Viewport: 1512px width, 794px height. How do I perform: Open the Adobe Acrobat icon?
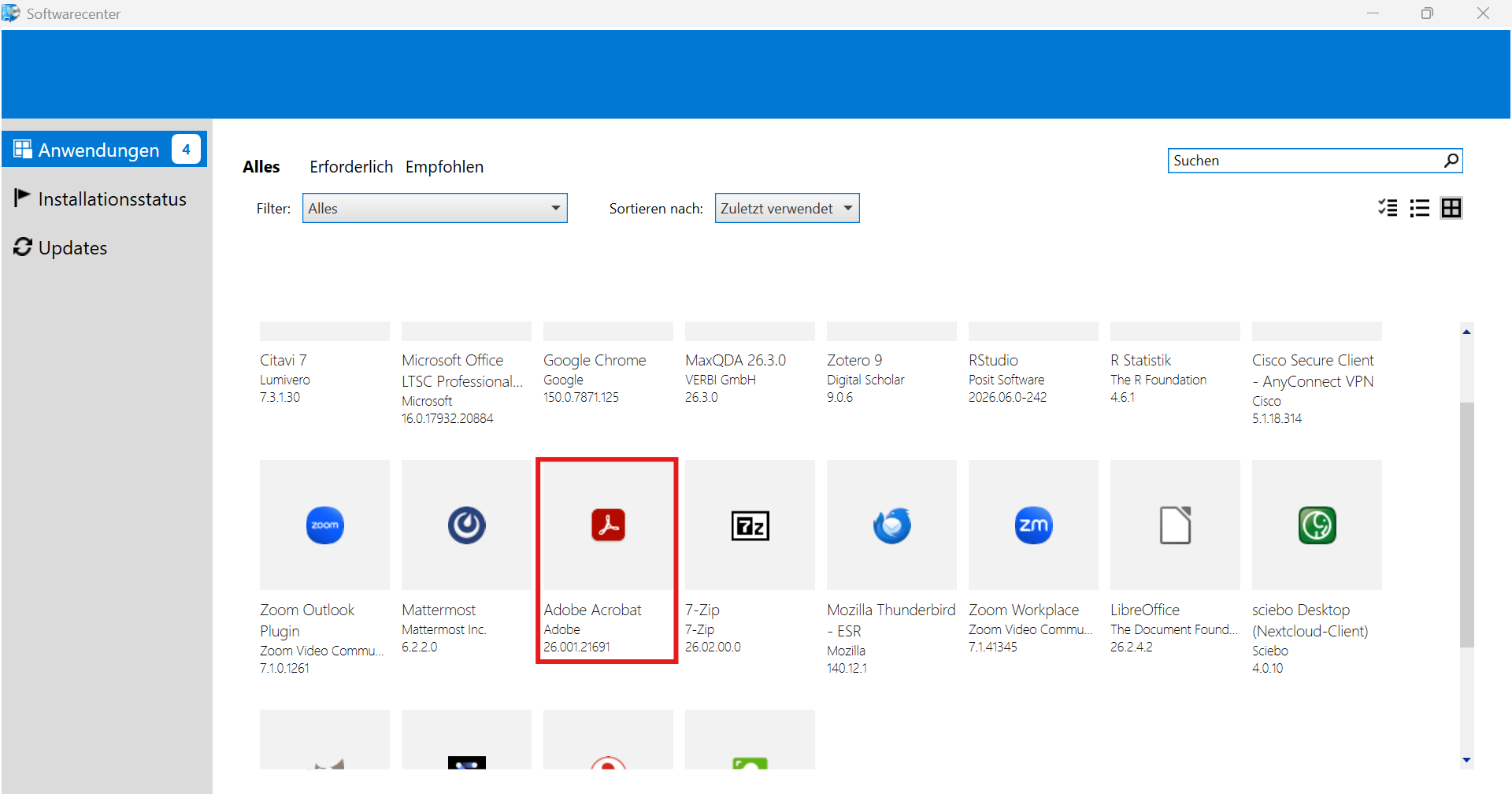[608, 525]
